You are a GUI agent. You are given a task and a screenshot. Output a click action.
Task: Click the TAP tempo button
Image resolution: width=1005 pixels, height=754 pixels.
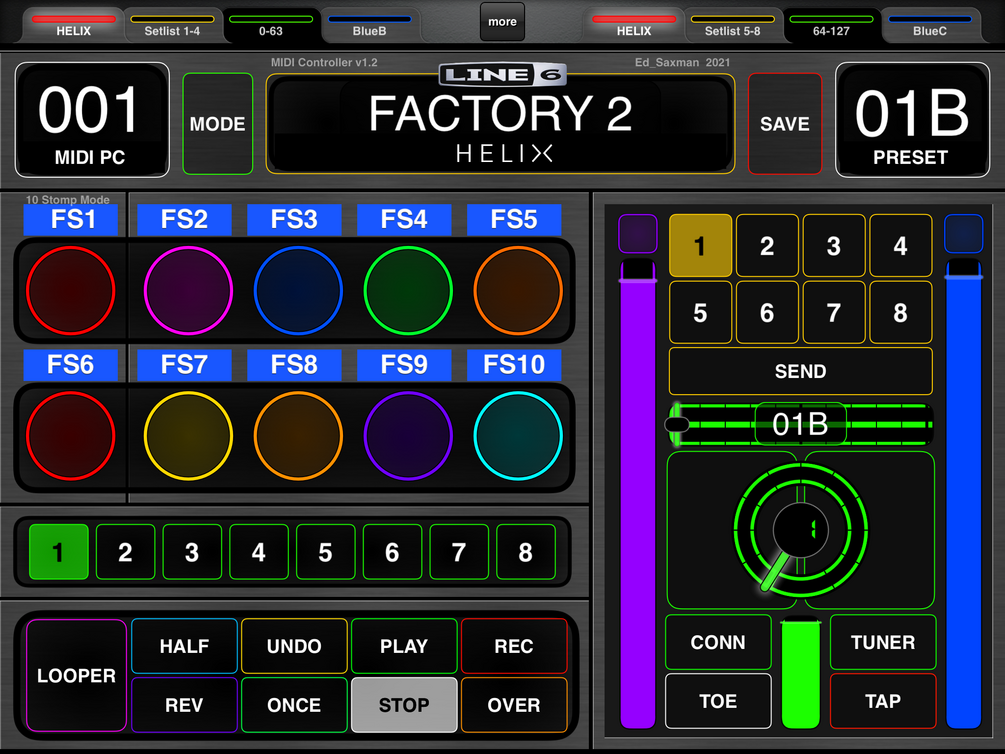click(883, 701)
